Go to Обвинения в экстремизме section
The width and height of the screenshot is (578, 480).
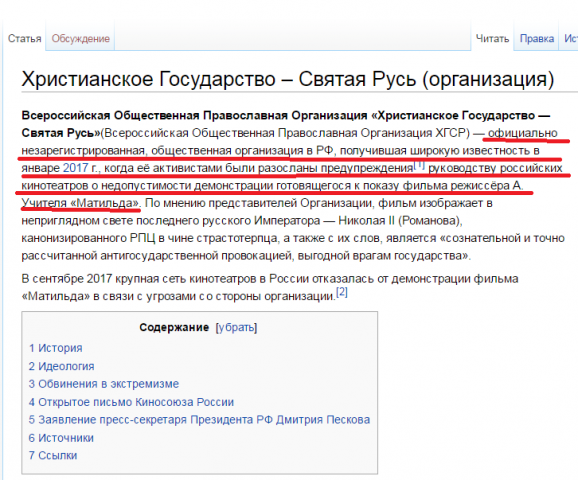(104, 384)
